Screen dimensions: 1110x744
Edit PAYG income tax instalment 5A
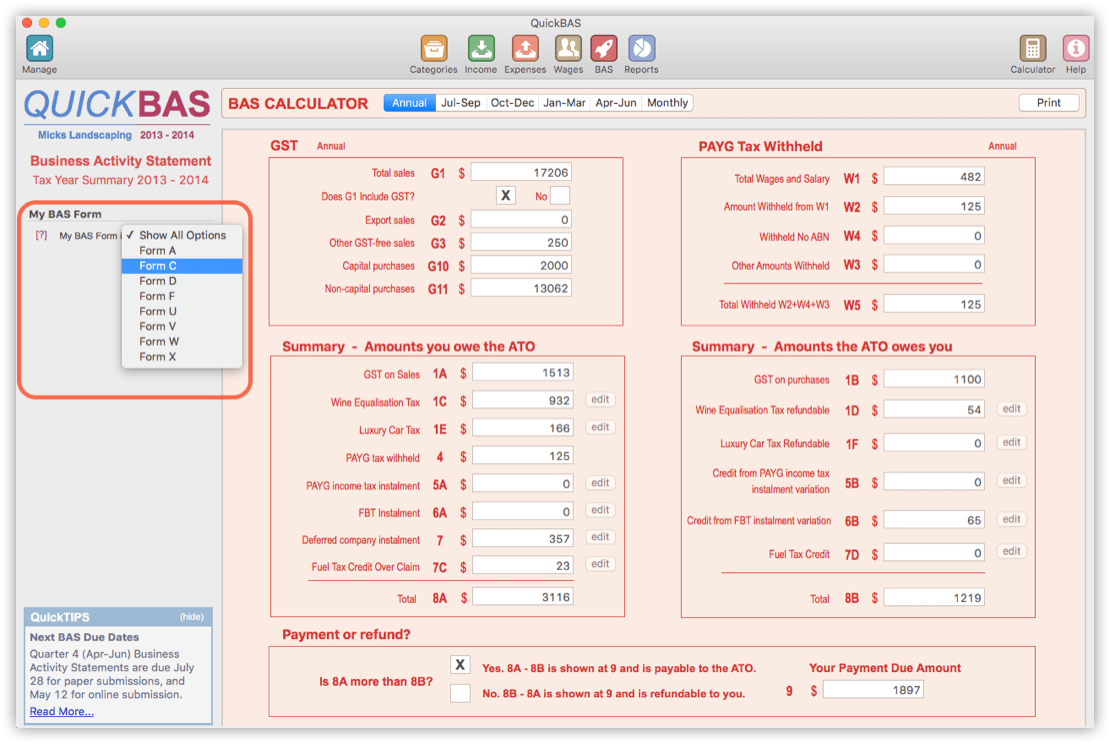(x=600, y=483)
